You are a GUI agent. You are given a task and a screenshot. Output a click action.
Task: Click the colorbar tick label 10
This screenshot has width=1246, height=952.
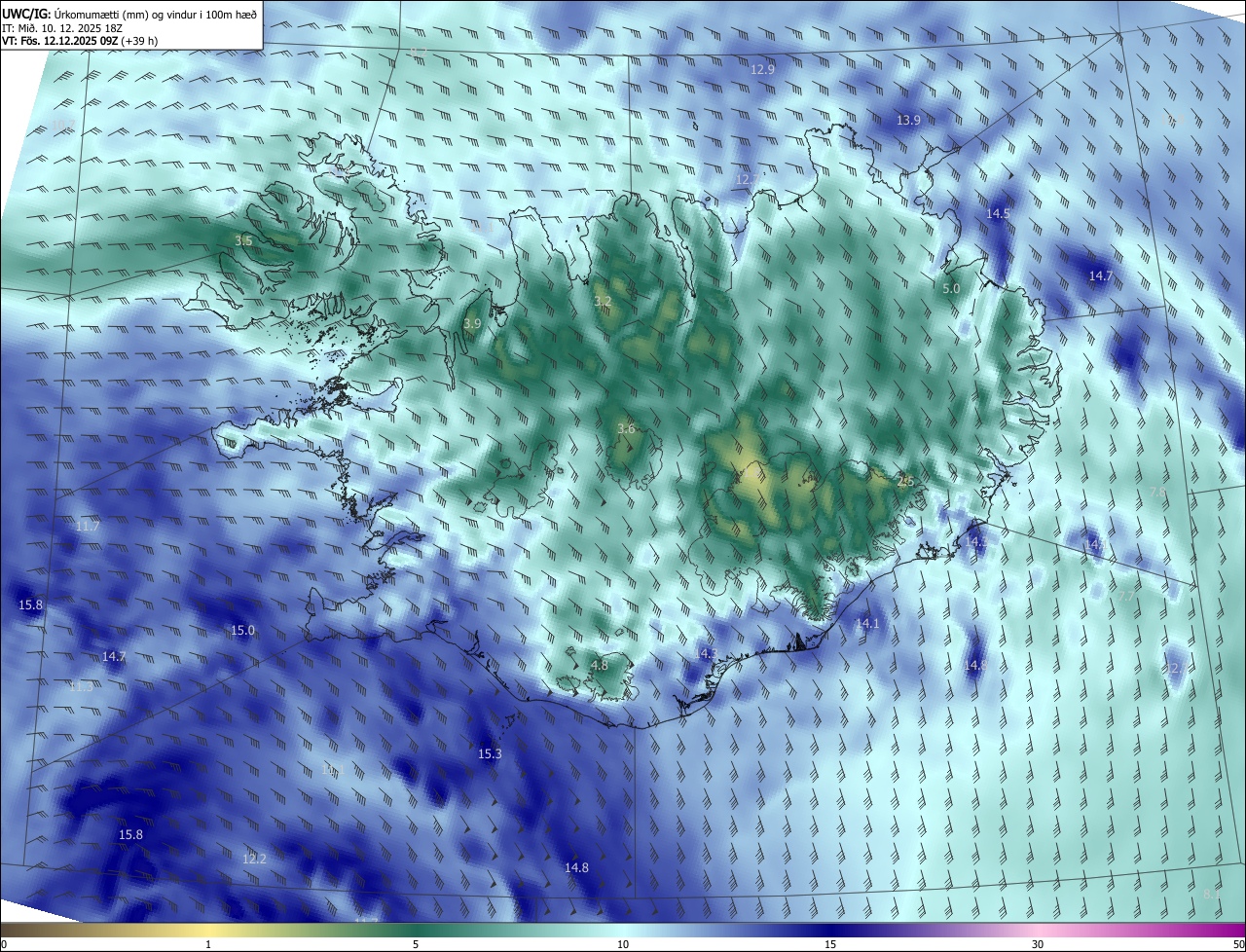point(623,944)
